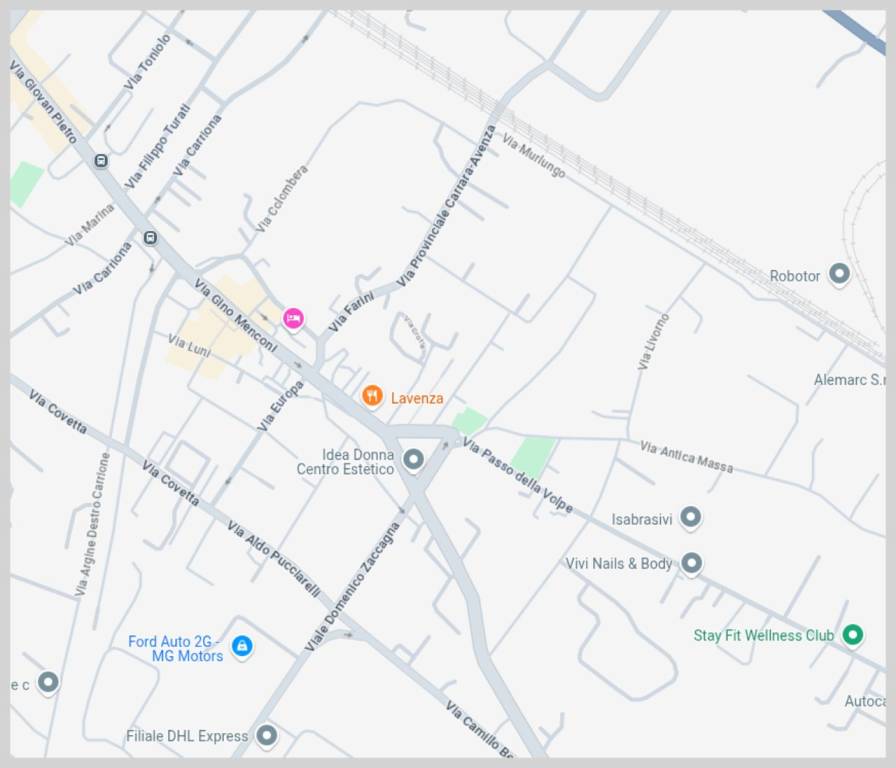Click the Via Antica Massa street label
Image resolution: width=896 pixels, height=768 pixels.
pos(686,457)
